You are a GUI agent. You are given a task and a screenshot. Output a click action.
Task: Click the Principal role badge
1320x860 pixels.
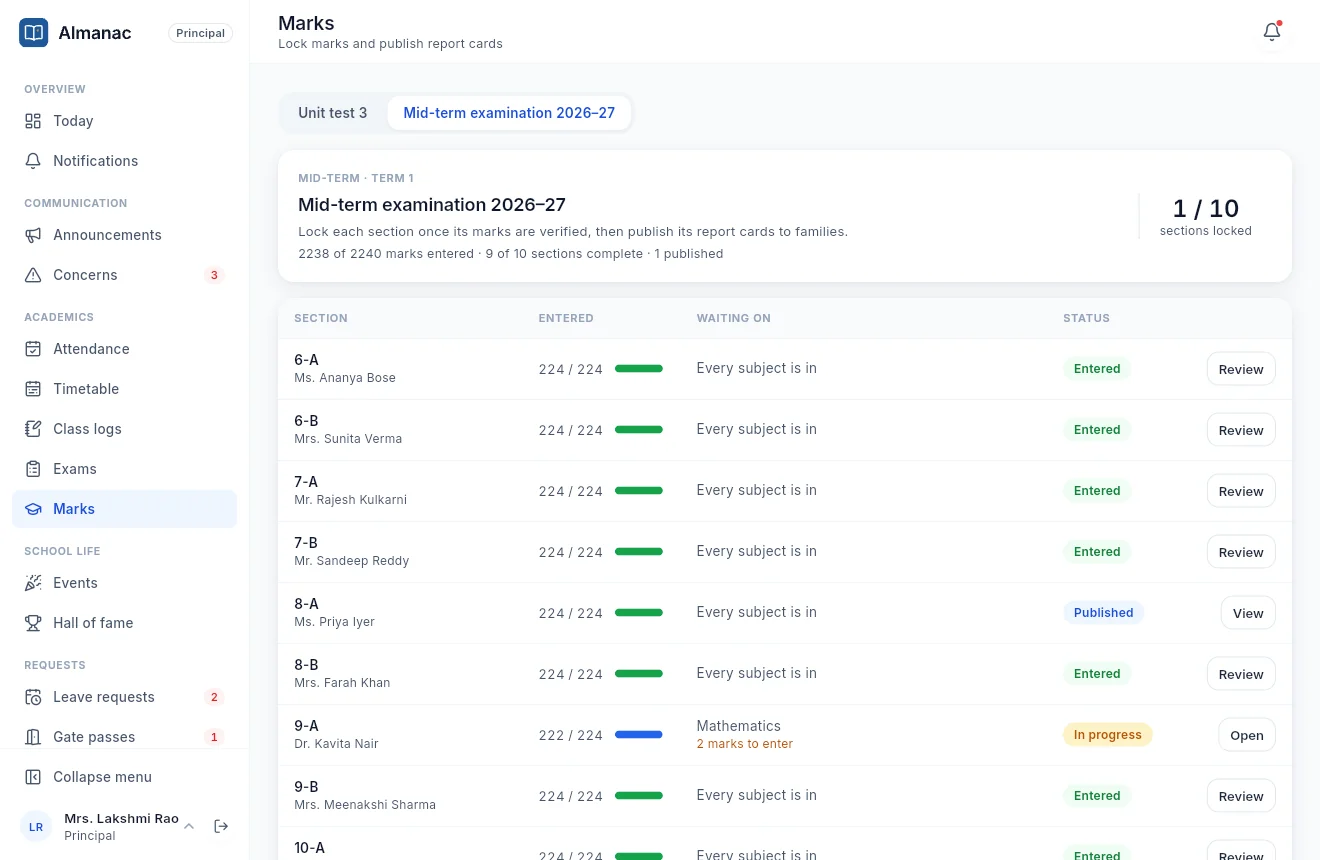200,33
